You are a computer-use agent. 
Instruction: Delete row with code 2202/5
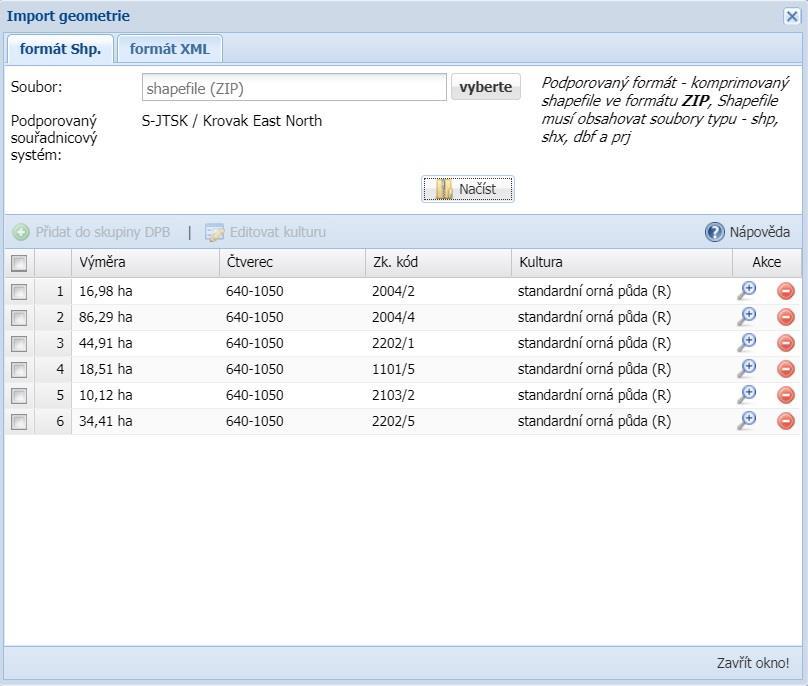click(x=786, y=421)
